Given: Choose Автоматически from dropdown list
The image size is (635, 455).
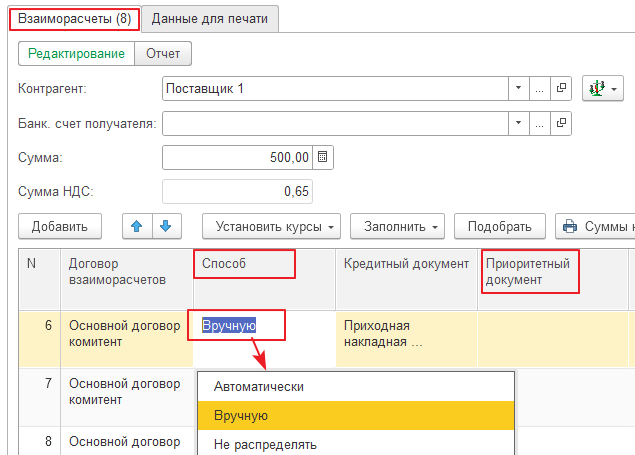Looking at the screenshot, I should [259, 386].
